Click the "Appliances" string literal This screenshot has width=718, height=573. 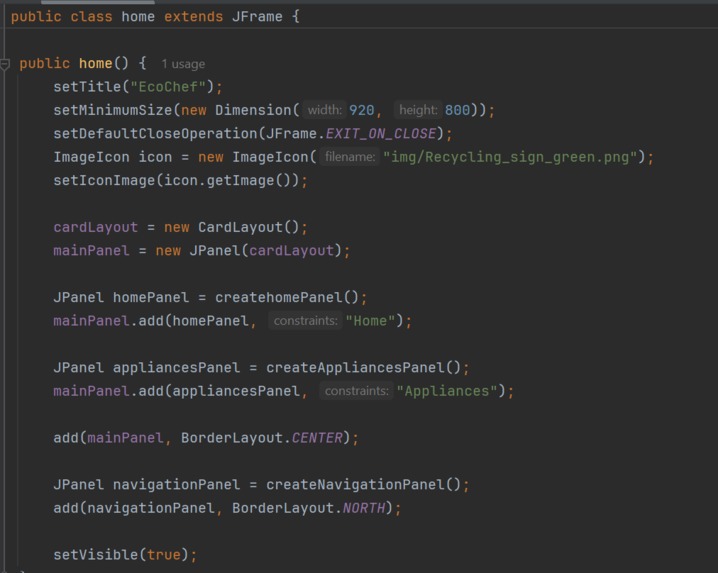click(447, 391)
